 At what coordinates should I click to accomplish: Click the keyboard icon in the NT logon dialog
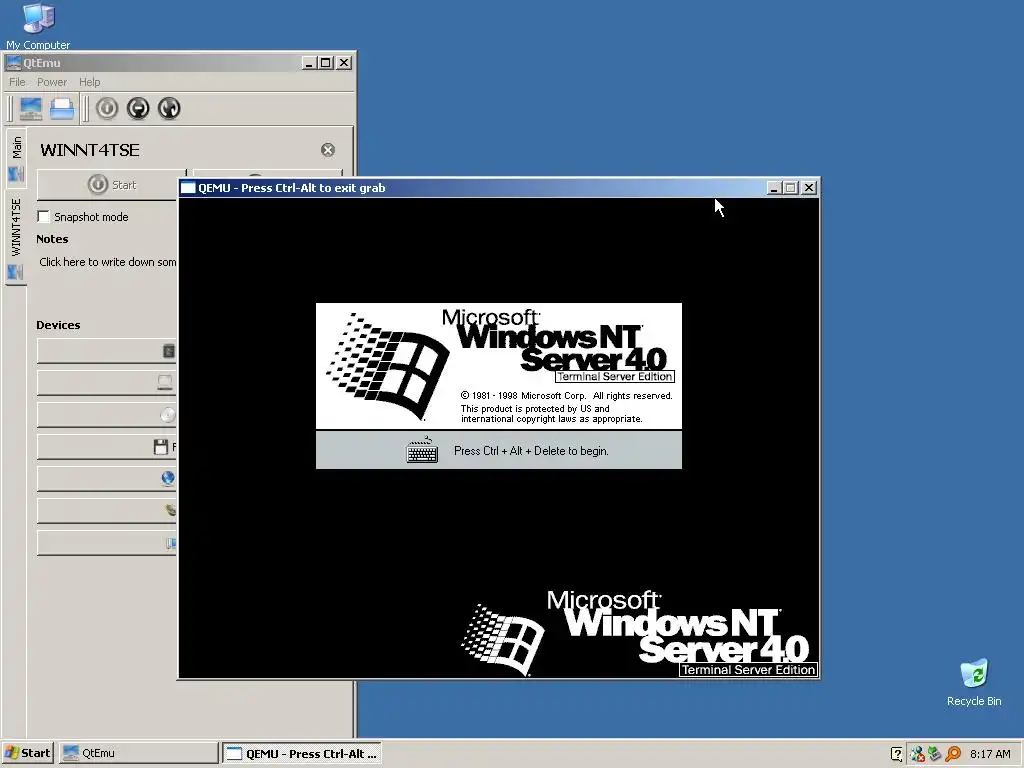pyautogui.click(x=422, y=450)
